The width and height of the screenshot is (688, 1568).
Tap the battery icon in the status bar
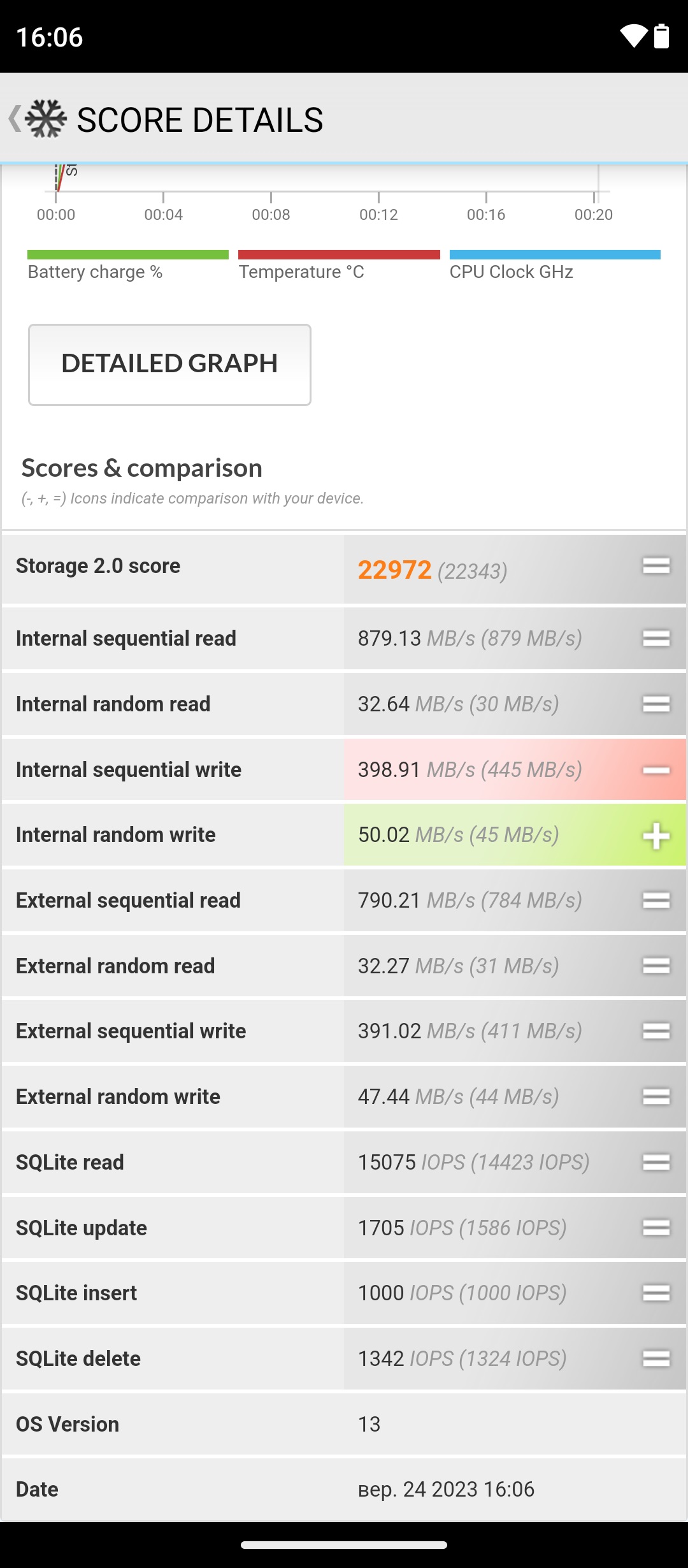[662, 36]
